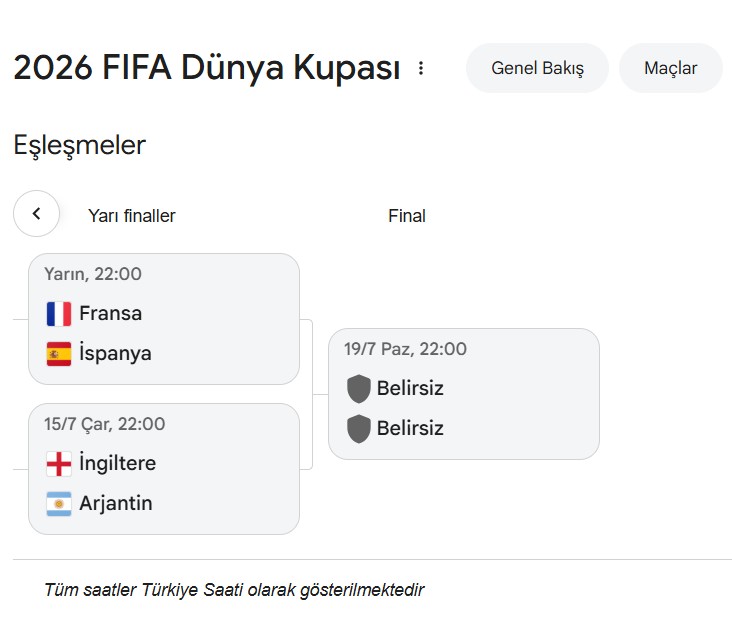This screenshot has height=641, width=732.
Task: Select the İngiltere team name
Action: tap(118, 464)
